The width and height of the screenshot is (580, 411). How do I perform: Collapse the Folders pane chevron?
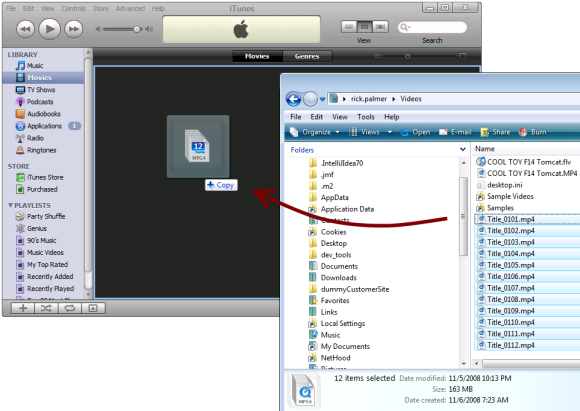(x=462, y=149)
